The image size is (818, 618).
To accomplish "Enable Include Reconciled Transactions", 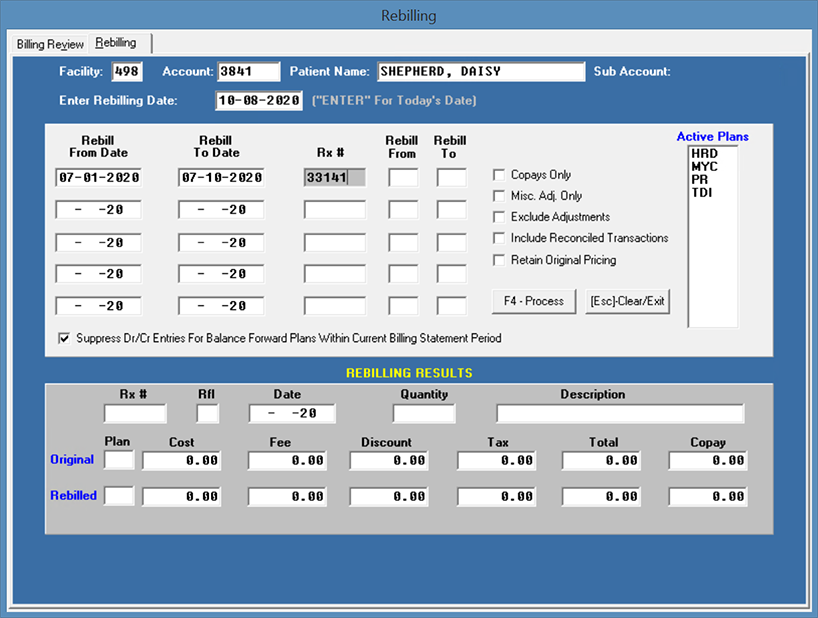I will [x=500, y=238].
